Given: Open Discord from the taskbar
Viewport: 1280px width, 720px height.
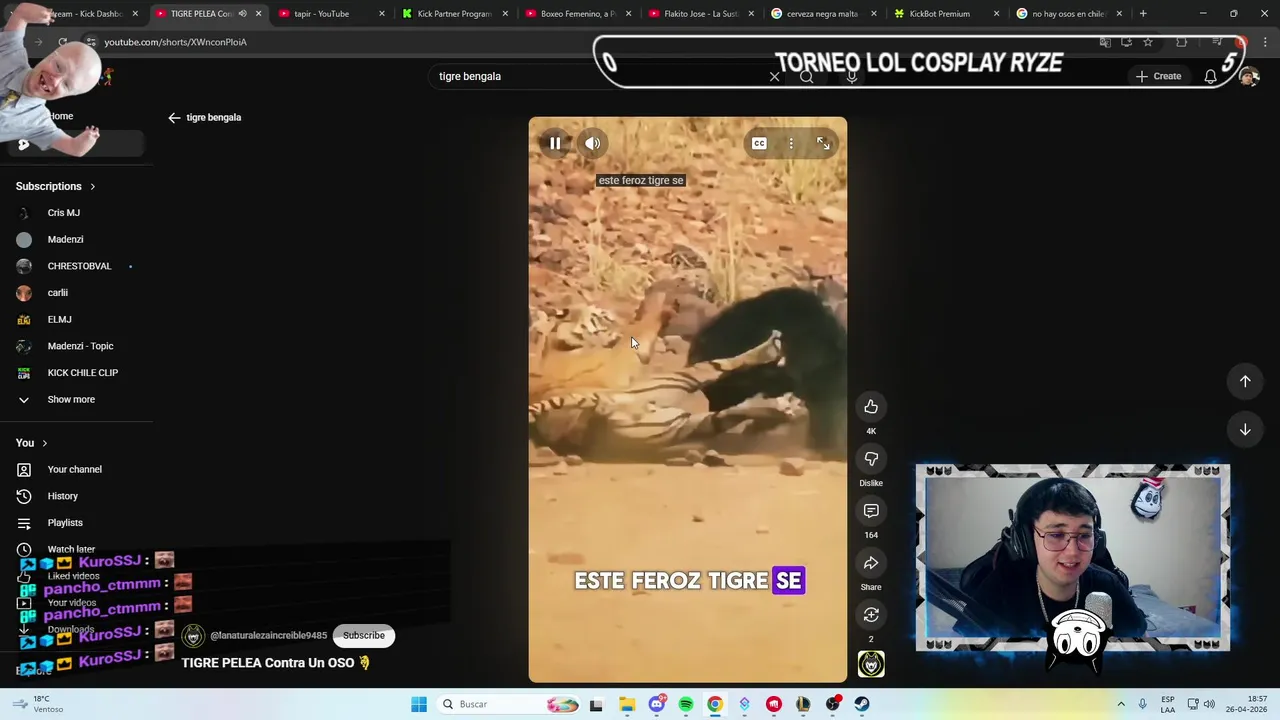Looking at the screenshot, I should click(x=656, y=704).
